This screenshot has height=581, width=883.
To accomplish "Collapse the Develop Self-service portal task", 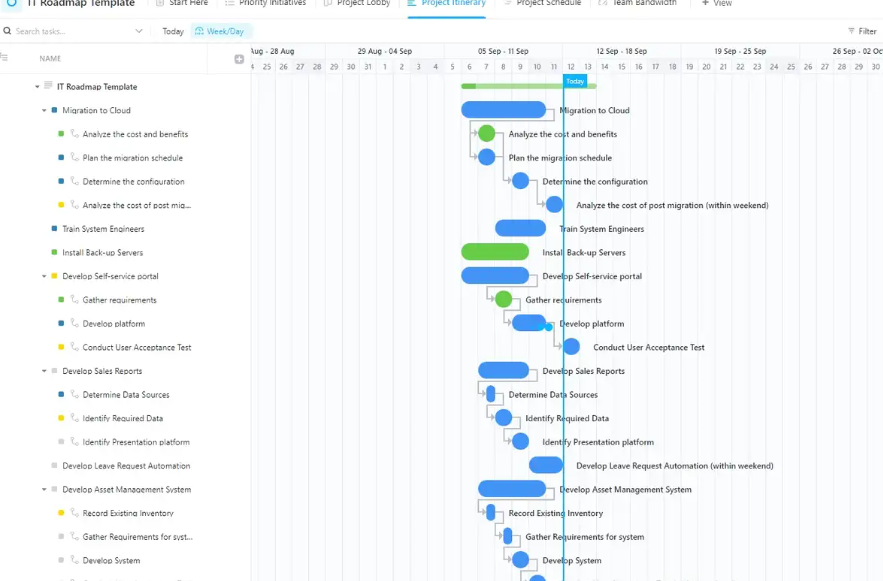I will coord(44,276).
